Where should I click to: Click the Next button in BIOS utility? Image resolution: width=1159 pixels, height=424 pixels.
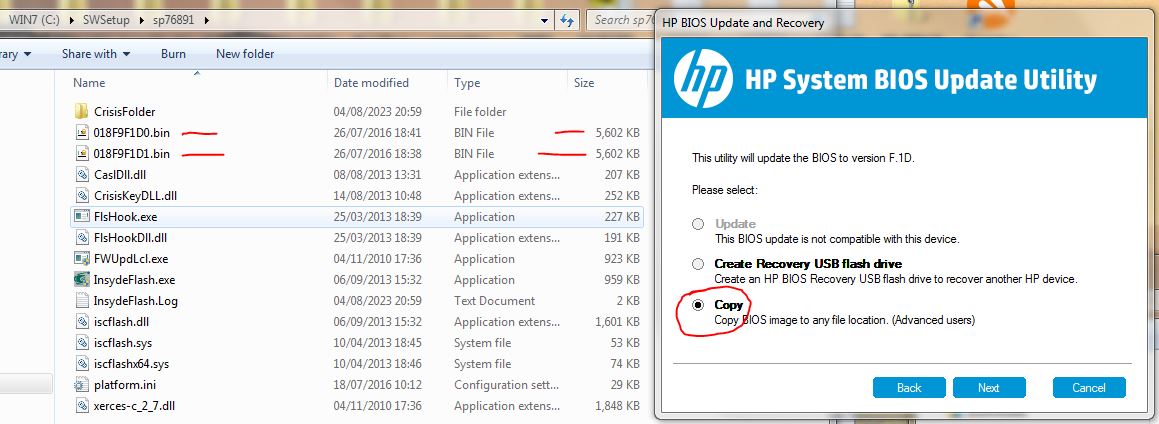[989, 388]
